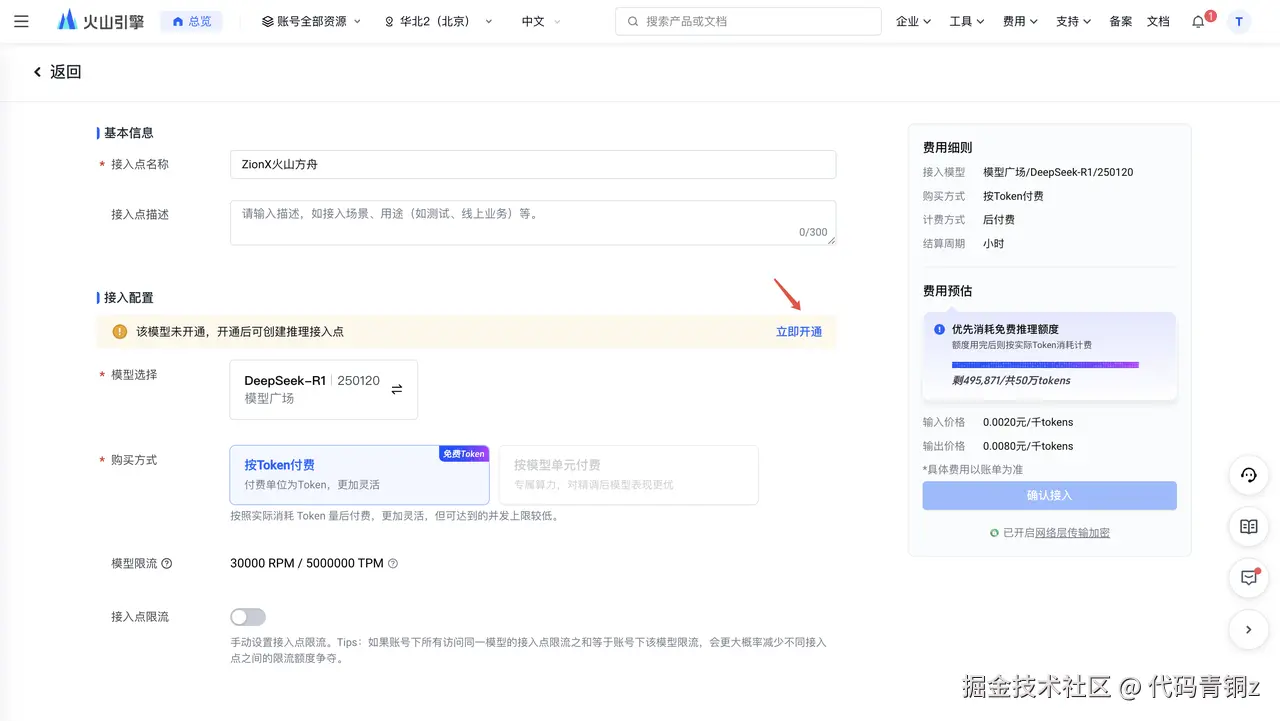This screenshot has height=721, width=1280.
Task: Expand the 账号全部资源 dropdown
Action: tap(311, 21)
